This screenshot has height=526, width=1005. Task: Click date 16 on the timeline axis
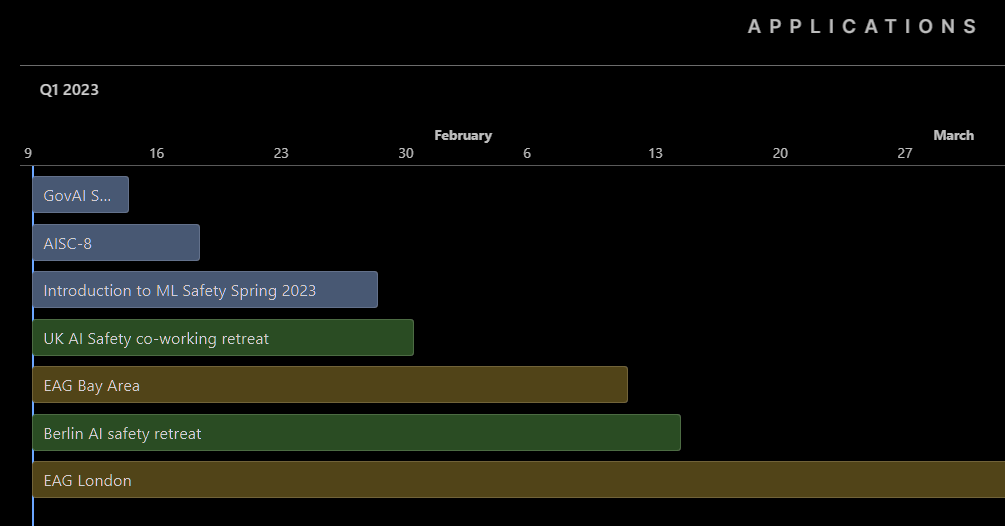pyautogui.click(x=156, y=153)
